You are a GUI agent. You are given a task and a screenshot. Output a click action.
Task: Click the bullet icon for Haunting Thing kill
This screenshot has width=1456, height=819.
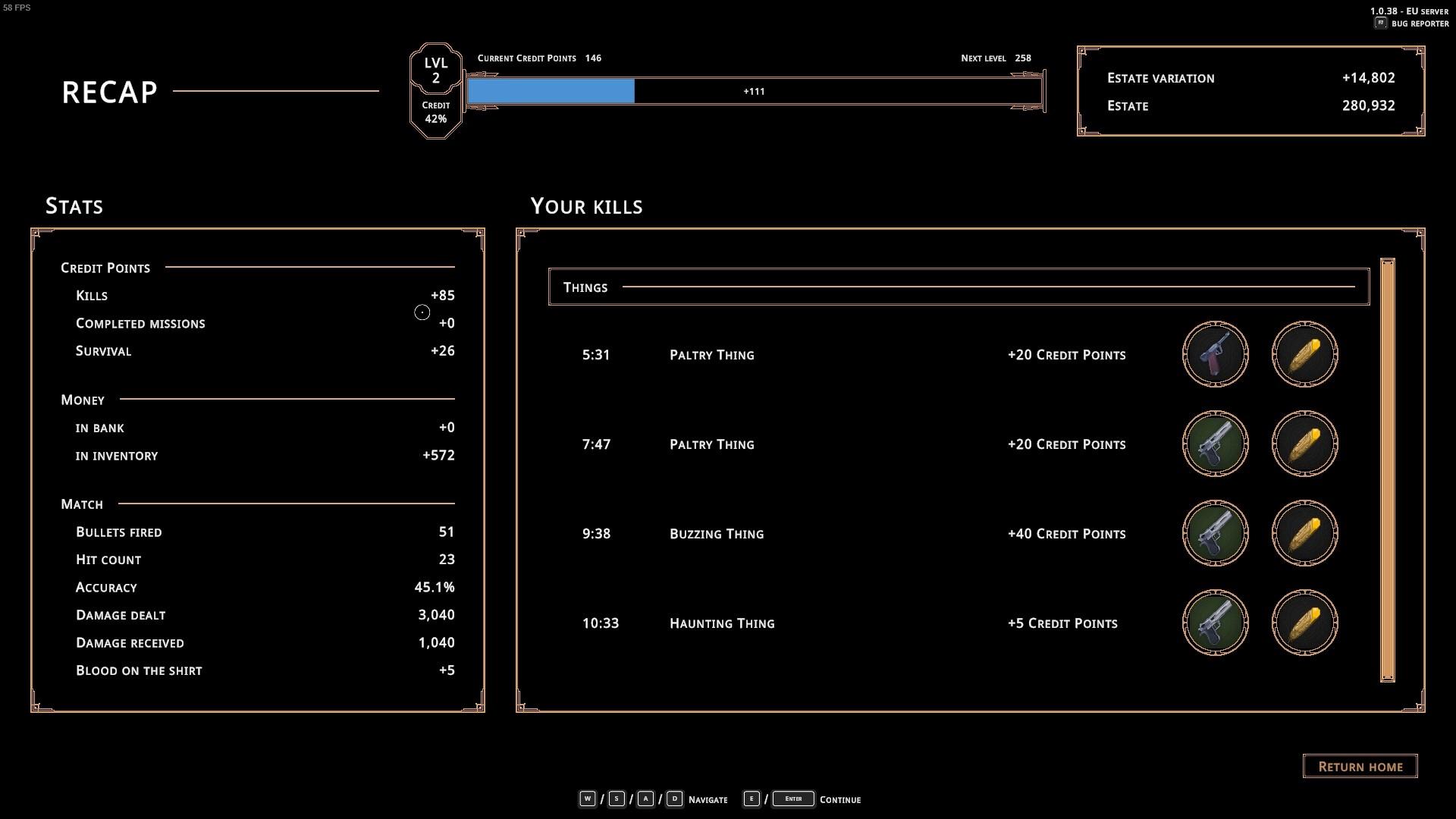[1304, 623]
